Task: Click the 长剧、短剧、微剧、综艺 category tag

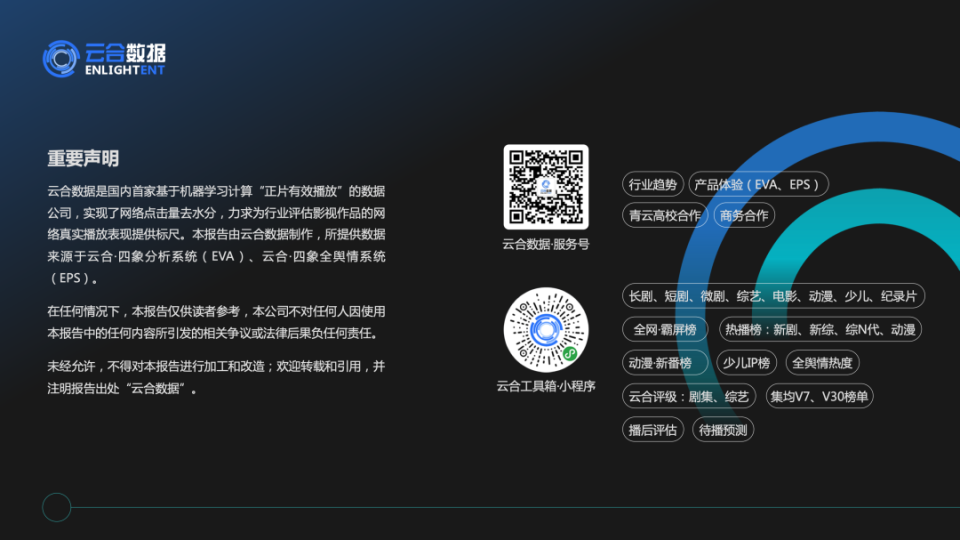Action: [x=773, y=296]
